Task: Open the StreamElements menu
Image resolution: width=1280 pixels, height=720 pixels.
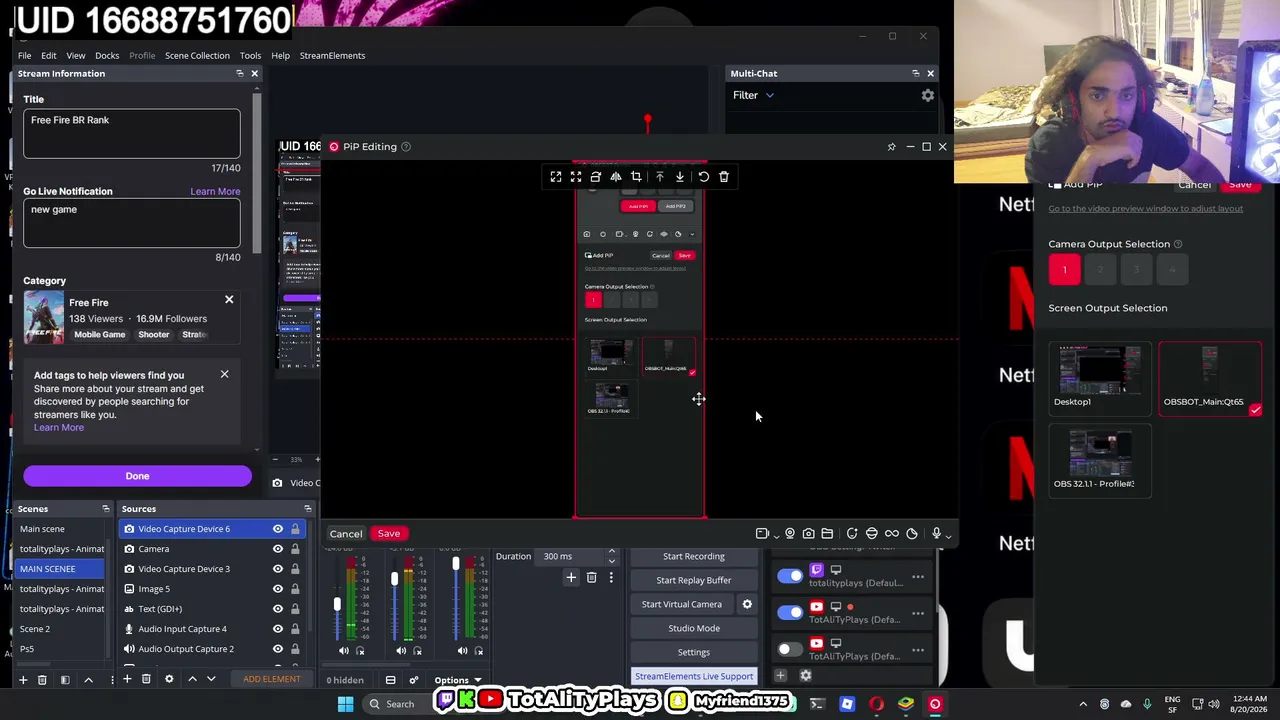Action: coord(332,56)
